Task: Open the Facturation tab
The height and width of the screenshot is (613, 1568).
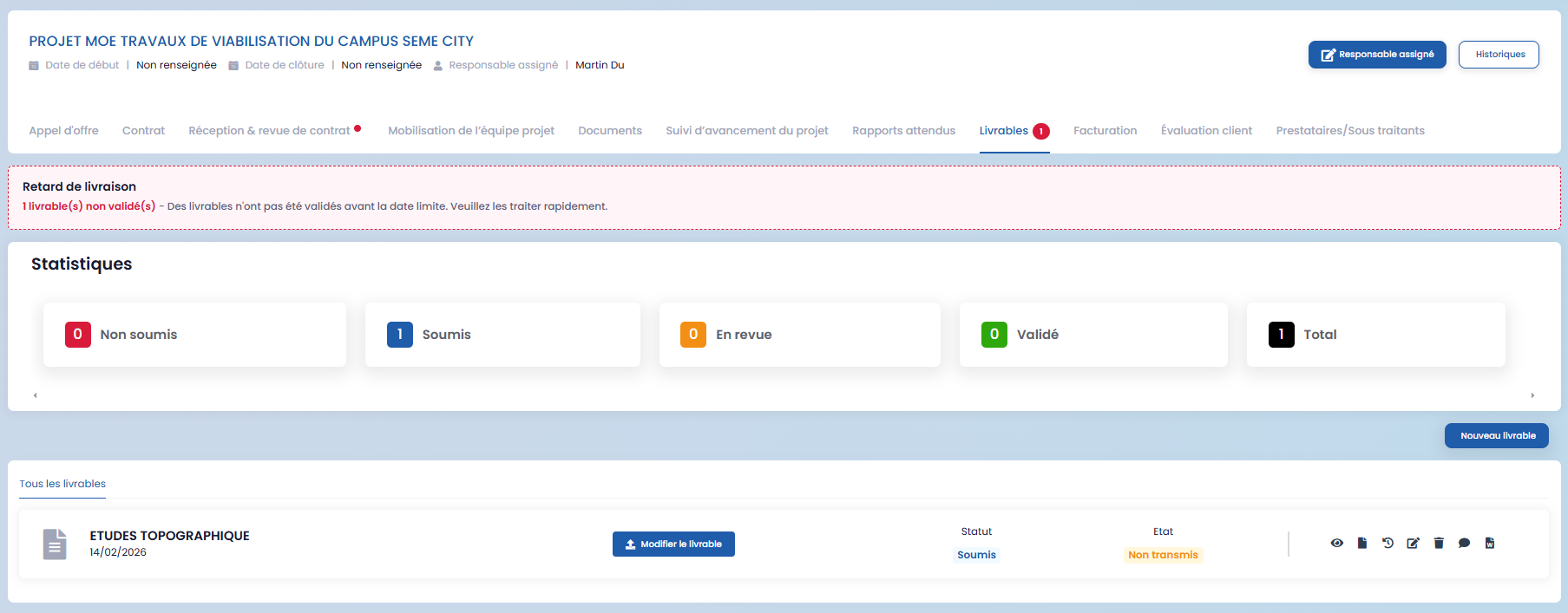Action: 1105,131
